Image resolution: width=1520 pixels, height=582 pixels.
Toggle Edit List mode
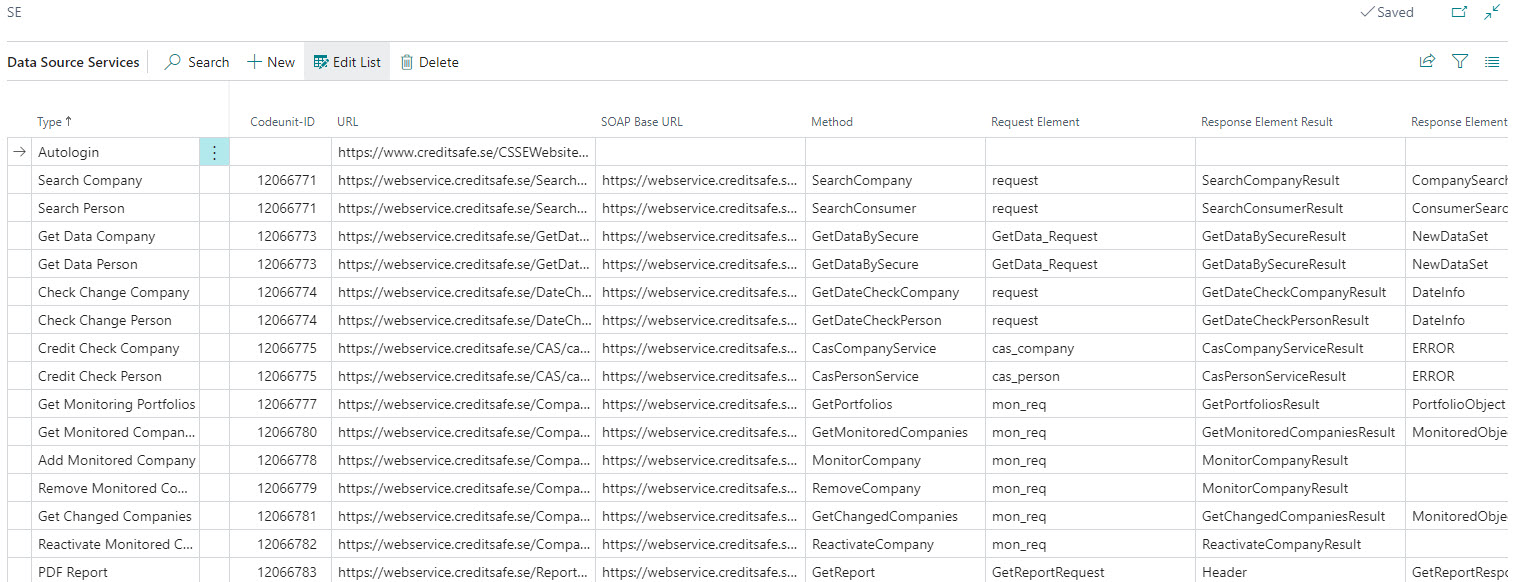click(x=347, y=62)
